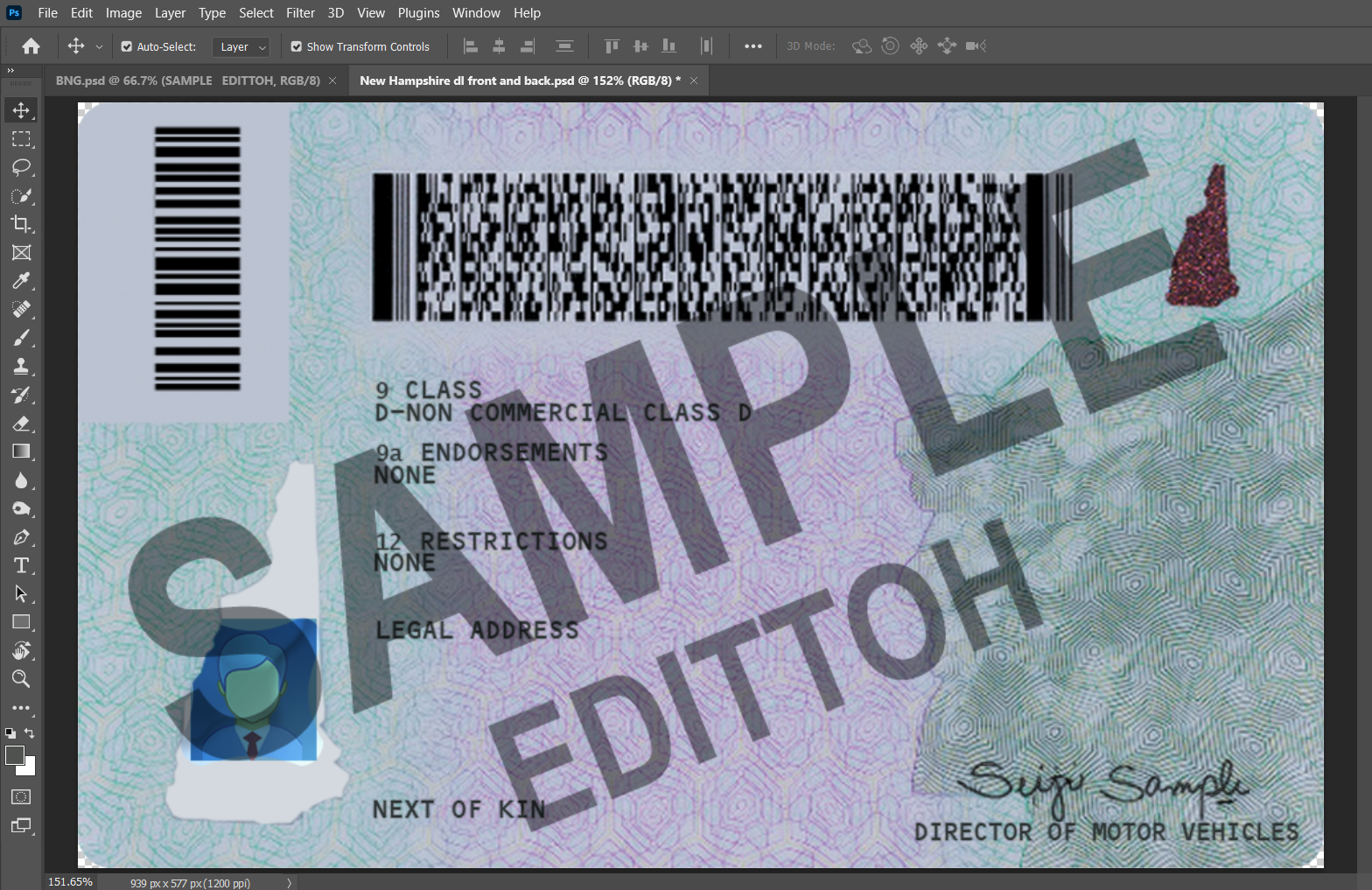Select the Spot Healing Brush tool

pos(21,309)
